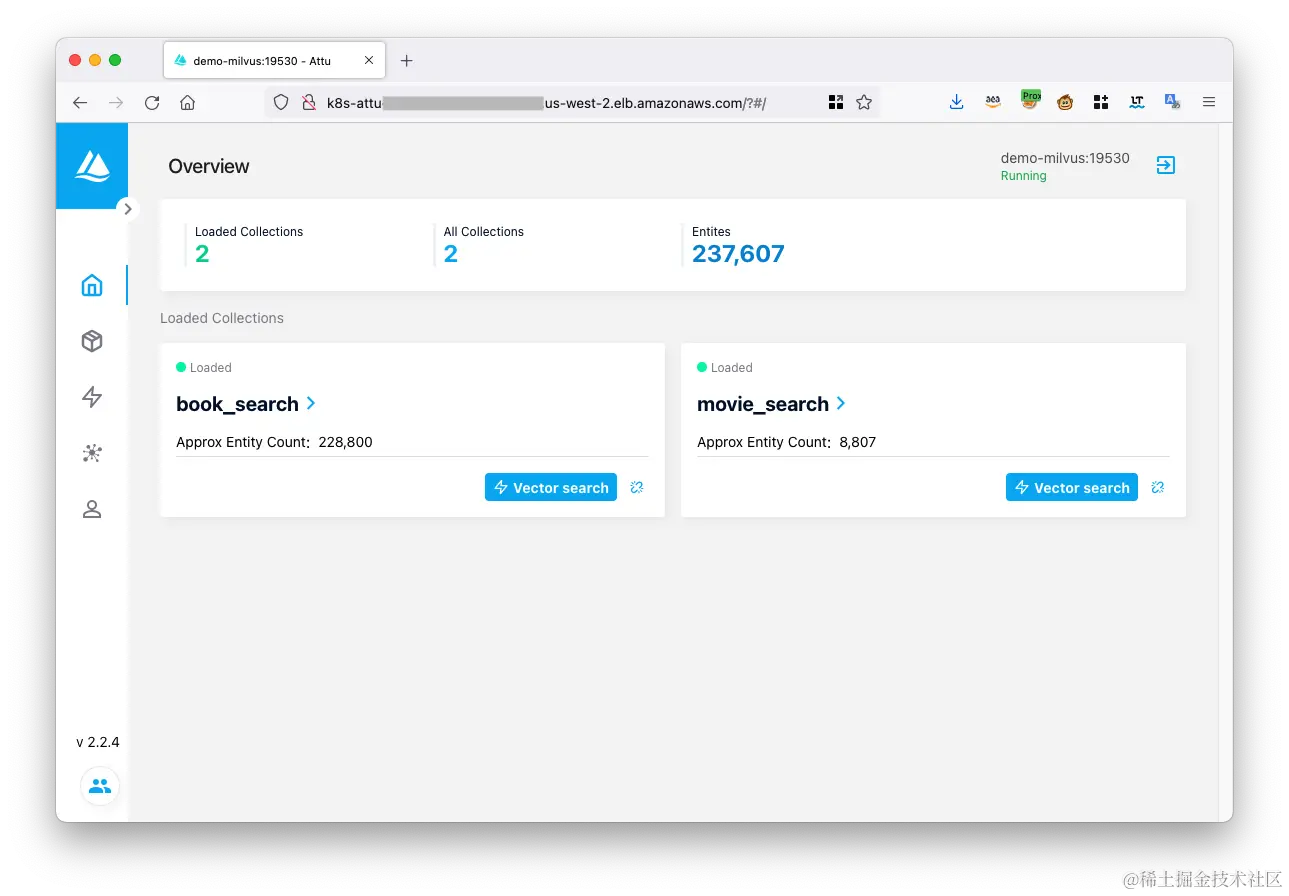The height and width of the screenshot is (896, 1289).
Task: Click the page vertical scrollbar
Action: (x=1225, y=471)
